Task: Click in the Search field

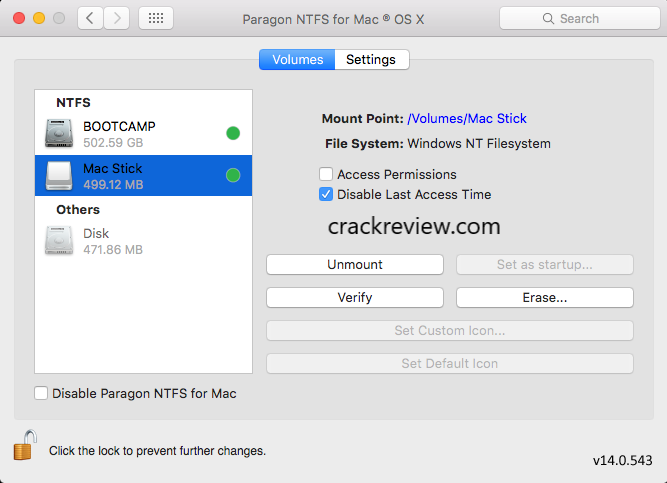Action: 580,18
